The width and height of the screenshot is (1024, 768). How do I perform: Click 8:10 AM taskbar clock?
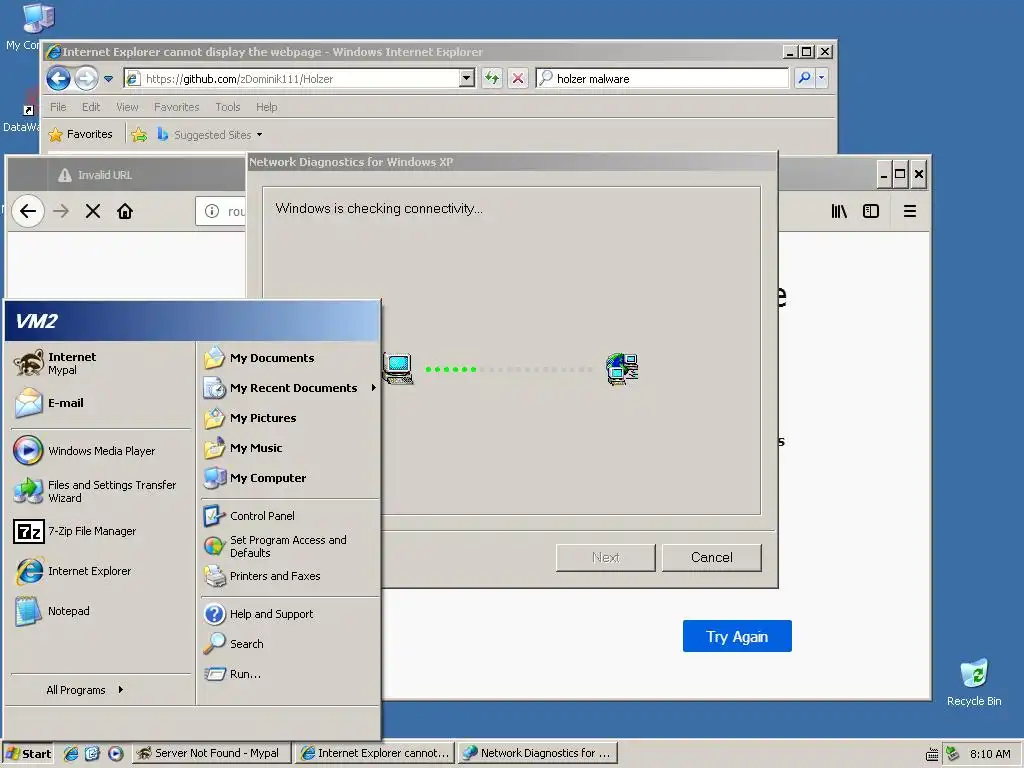click(x=990, y=754)
